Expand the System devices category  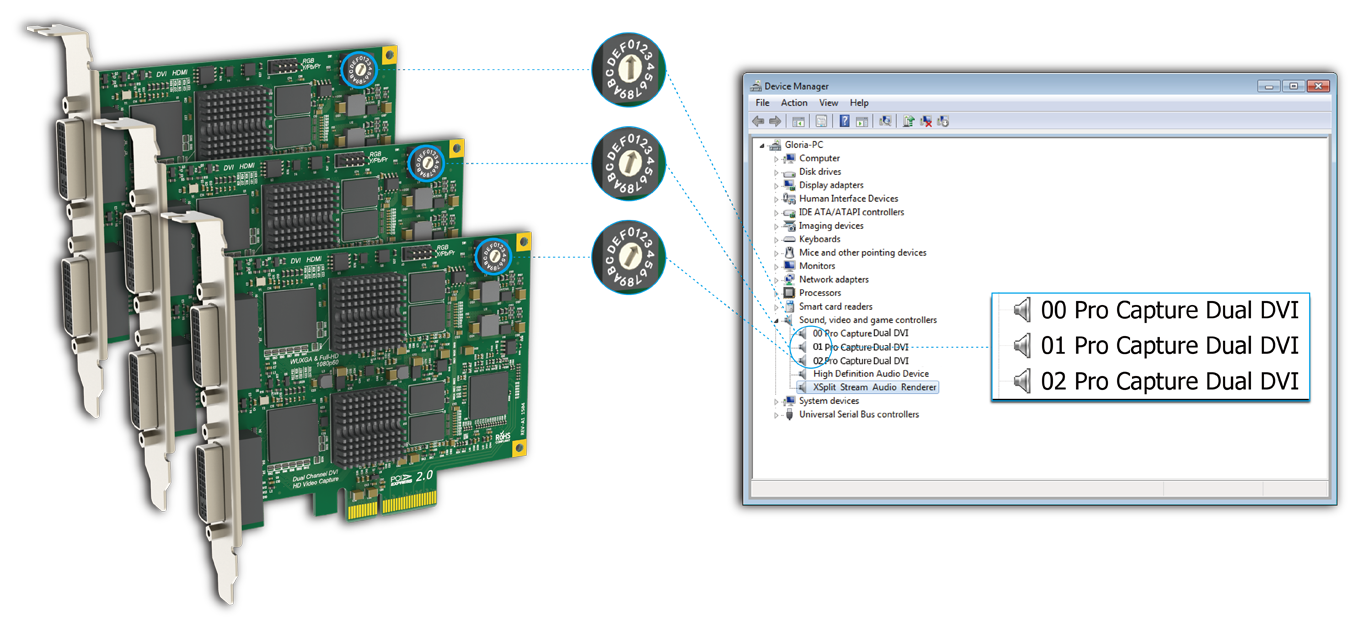776,401
